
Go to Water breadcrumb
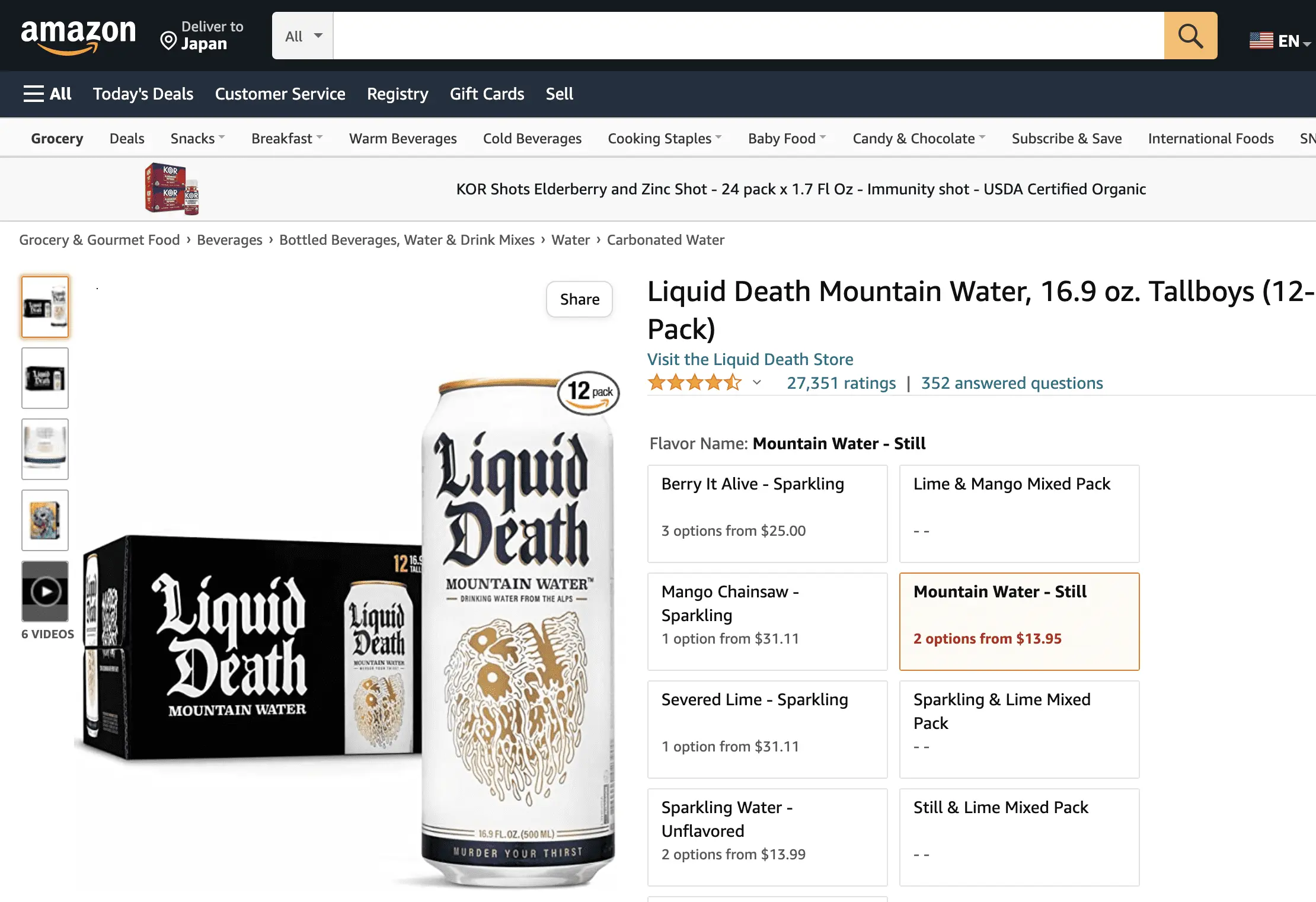pyautogui.click(x=570, y=239)
